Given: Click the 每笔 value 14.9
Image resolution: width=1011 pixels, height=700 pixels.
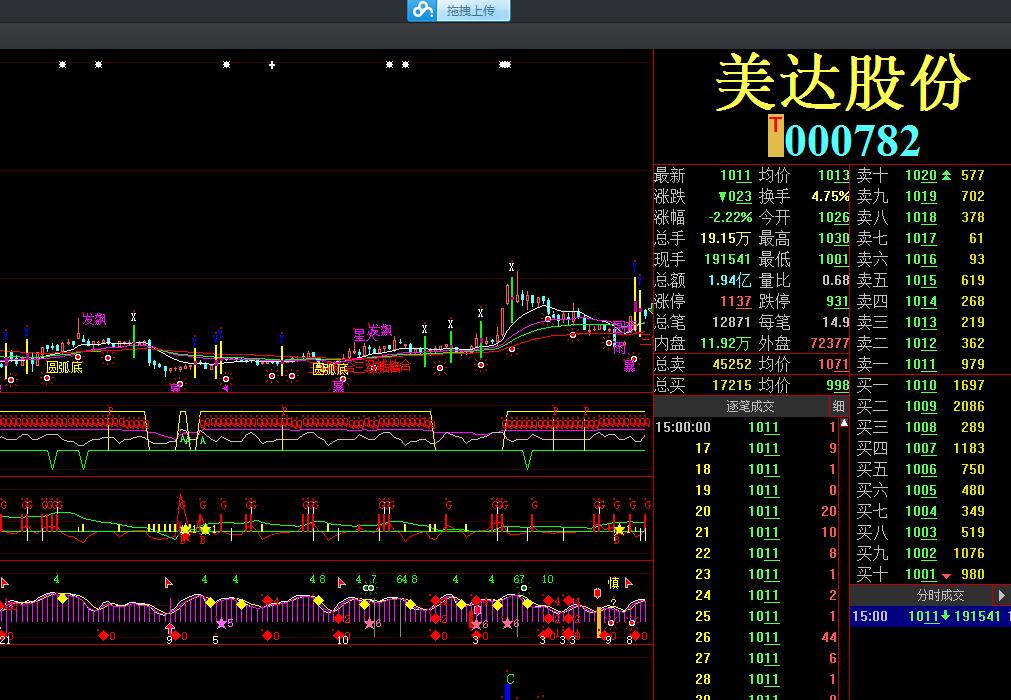Looking at the screenshot, I should click(x=836, y=322).
